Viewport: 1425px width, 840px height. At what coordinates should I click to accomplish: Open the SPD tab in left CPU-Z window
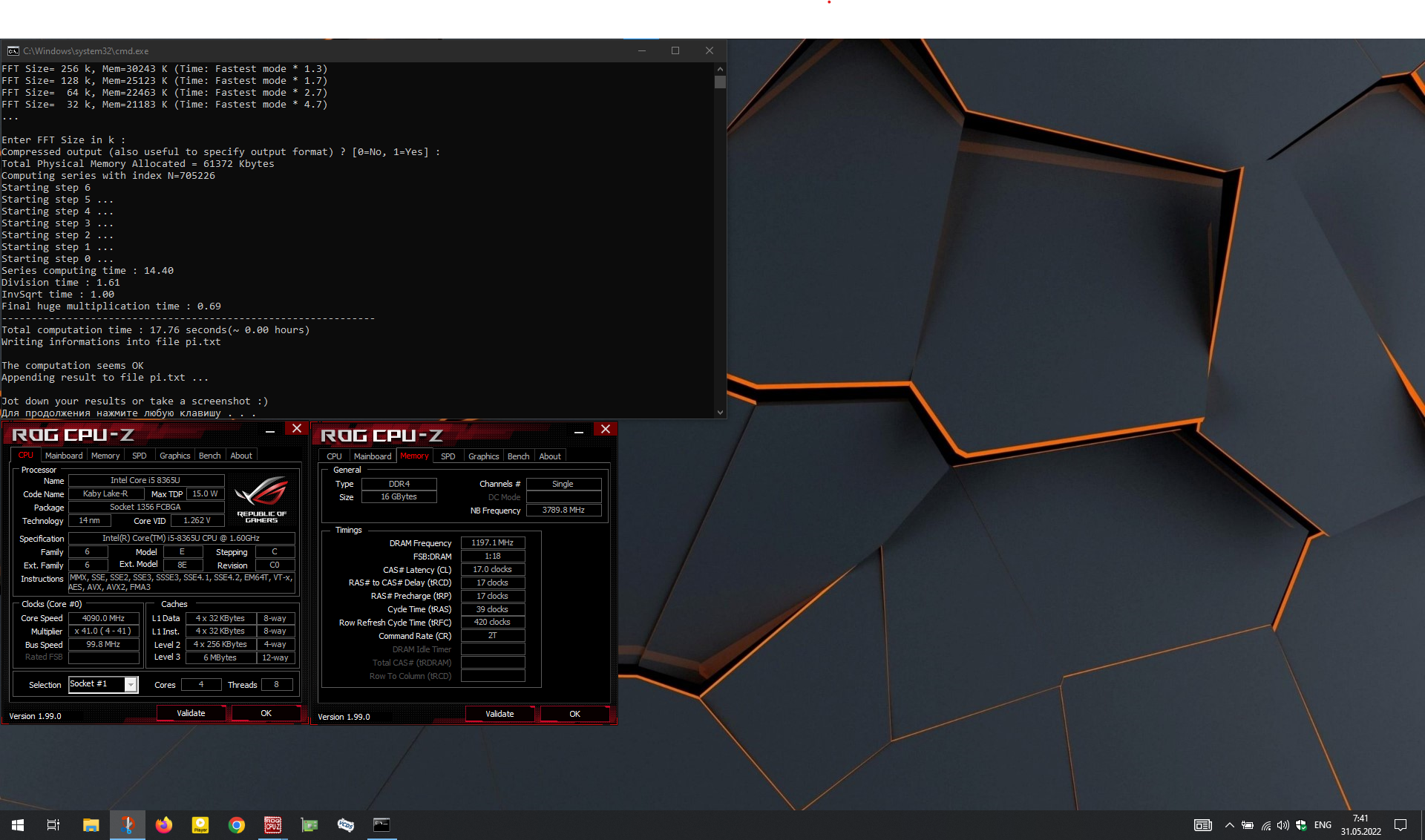[140, 456]
